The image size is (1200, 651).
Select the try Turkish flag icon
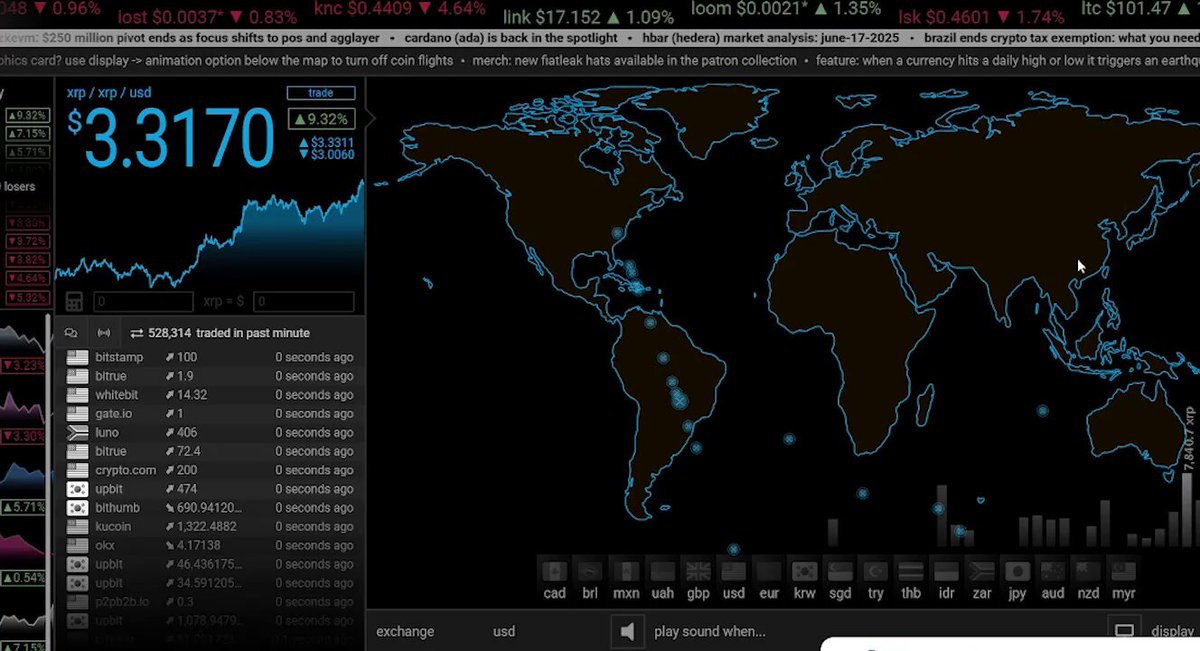point(875,572)
